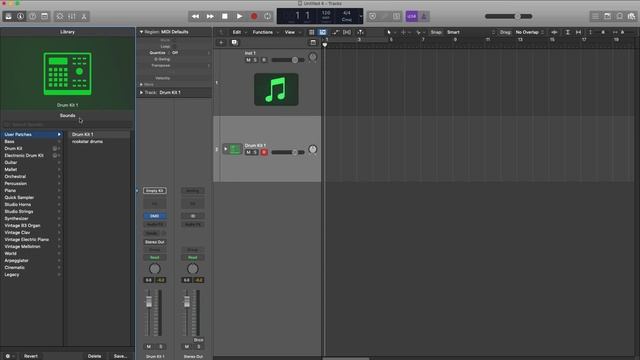This screenshot has width=640, height=360.
Task: Click the grid view button in tracks menu bar
Action: (311, 32)
